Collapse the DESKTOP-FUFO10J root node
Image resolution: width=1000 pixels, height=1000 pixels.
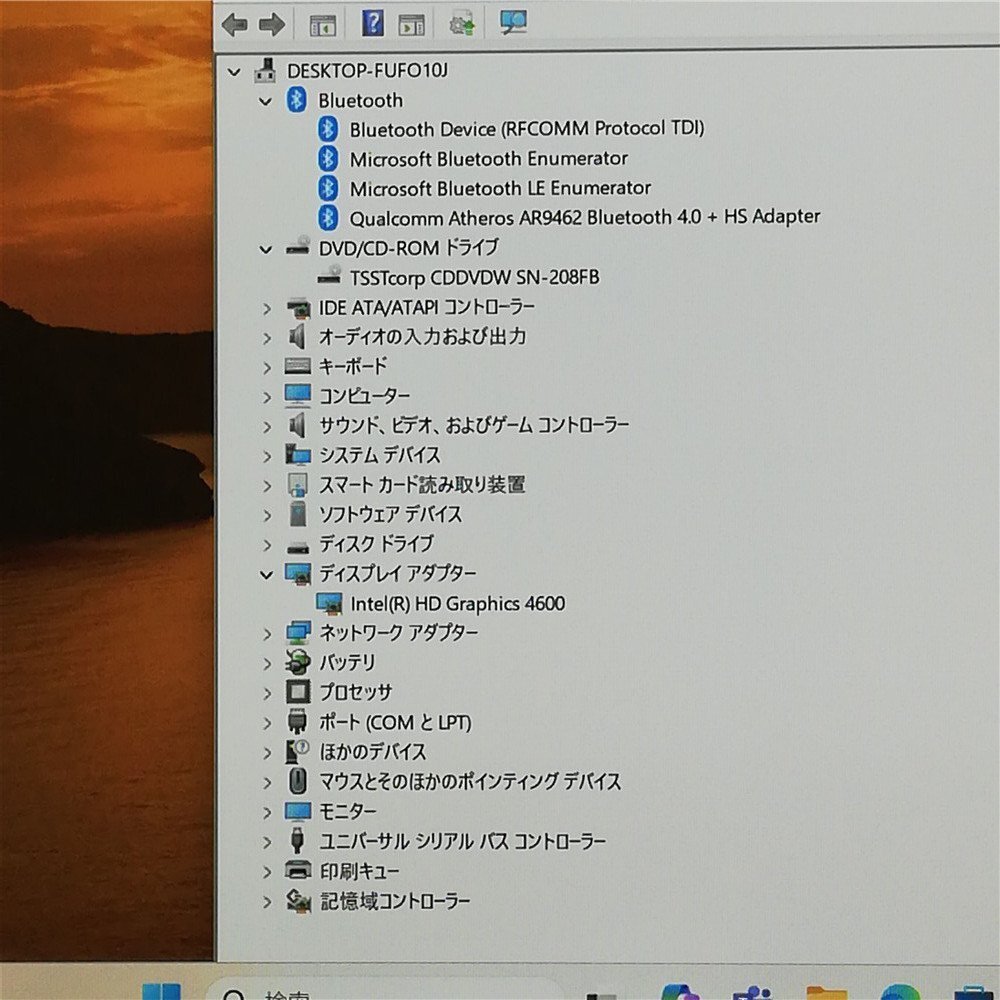coord(235,72)
